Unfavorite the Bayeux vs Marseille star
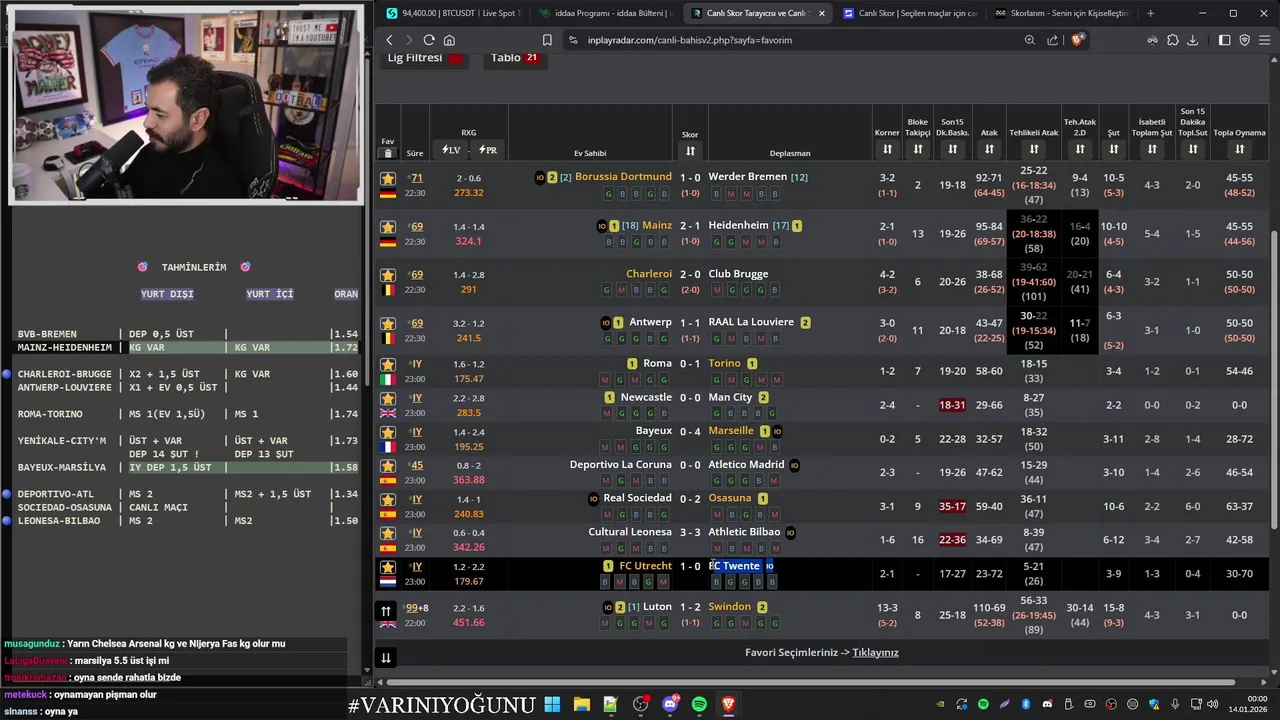The image size is (1280, 720). (x=388, y=433)
